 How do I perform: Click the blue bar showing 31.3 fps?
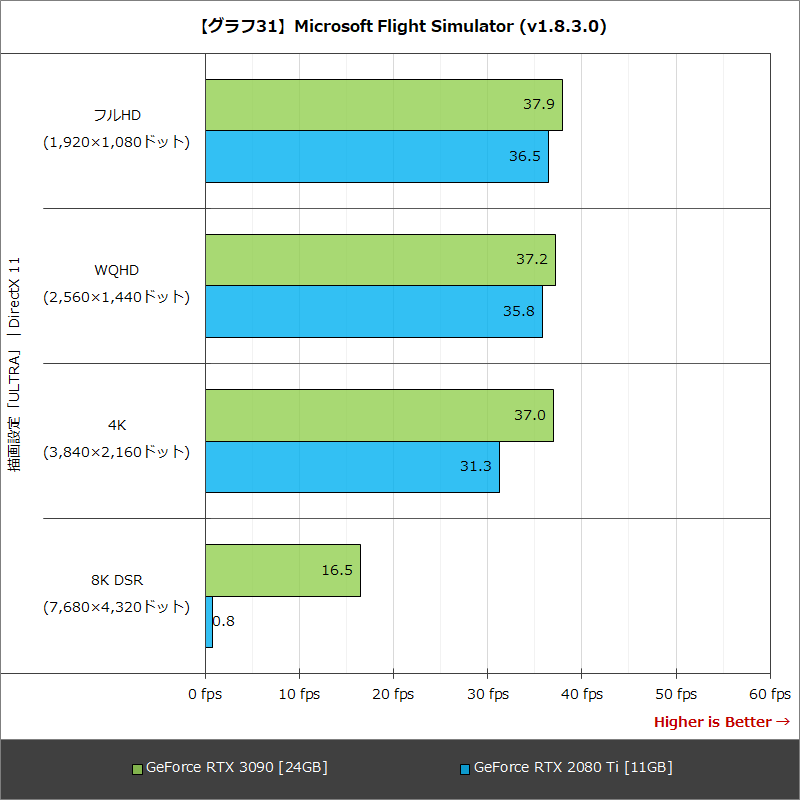[x=353, y=467]
